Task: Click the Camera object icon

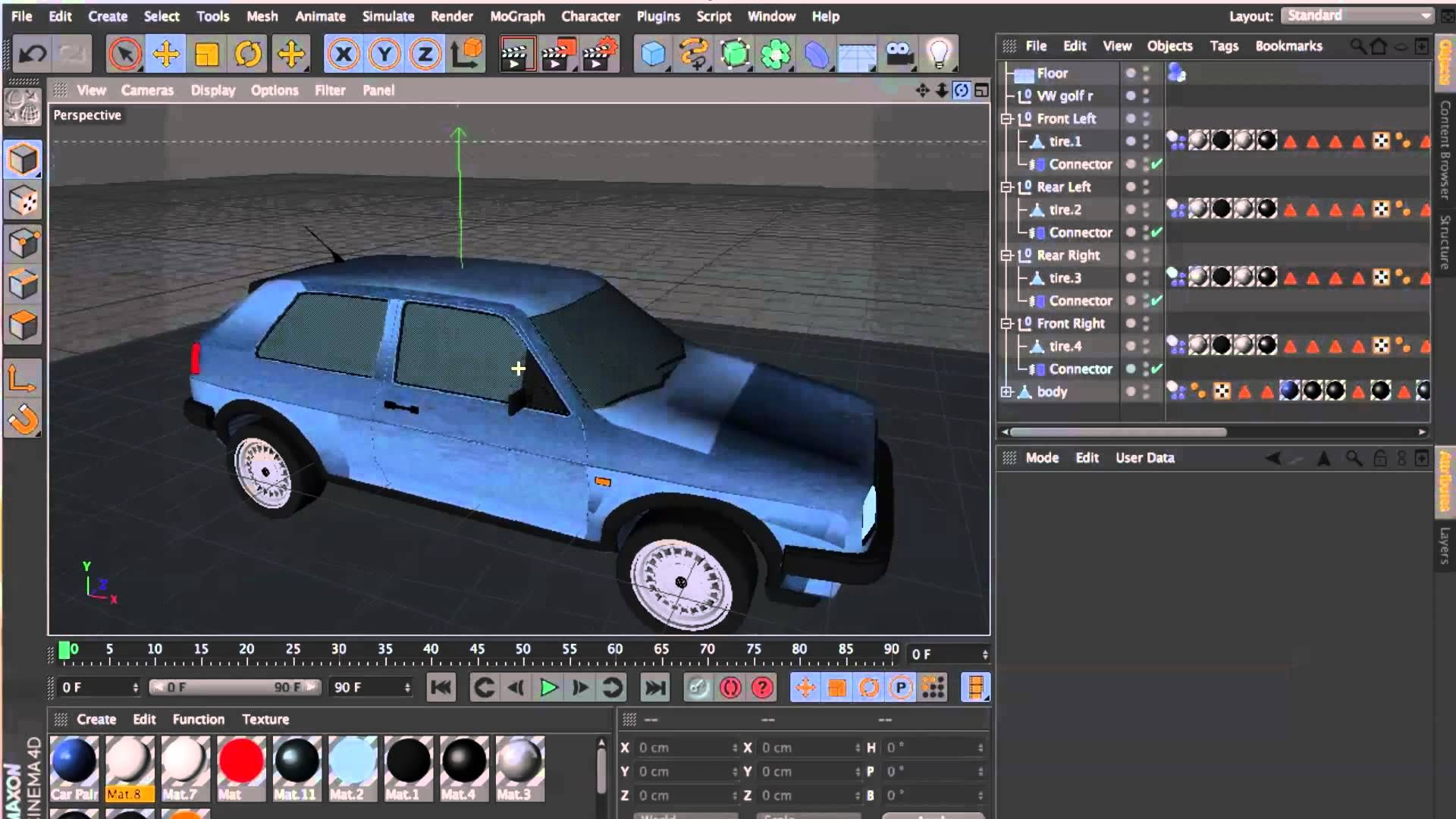Action: pos(899,54)
